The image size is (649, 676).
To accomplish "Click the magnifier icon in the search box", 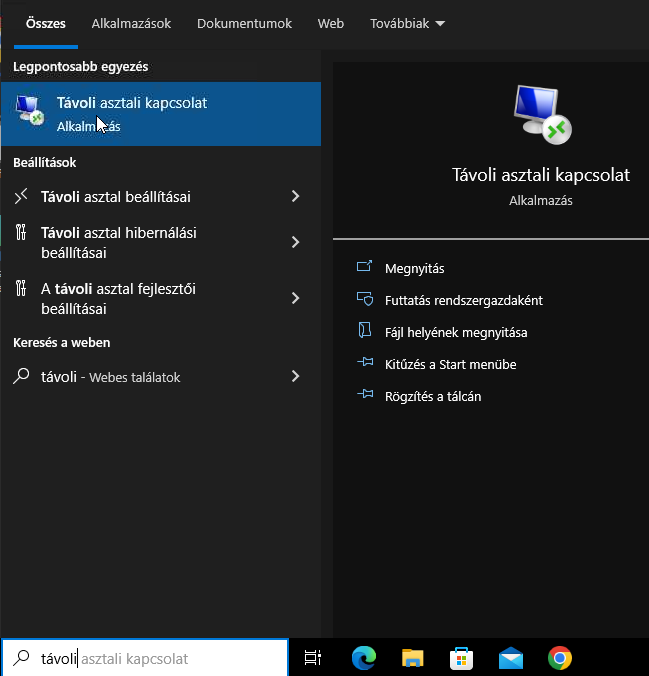I will pos(21,658).
